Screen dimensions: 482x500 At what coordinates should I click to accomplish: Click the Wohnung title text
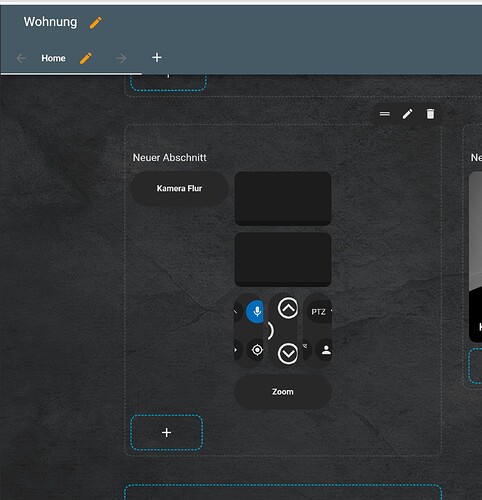(x=50, y=22)
